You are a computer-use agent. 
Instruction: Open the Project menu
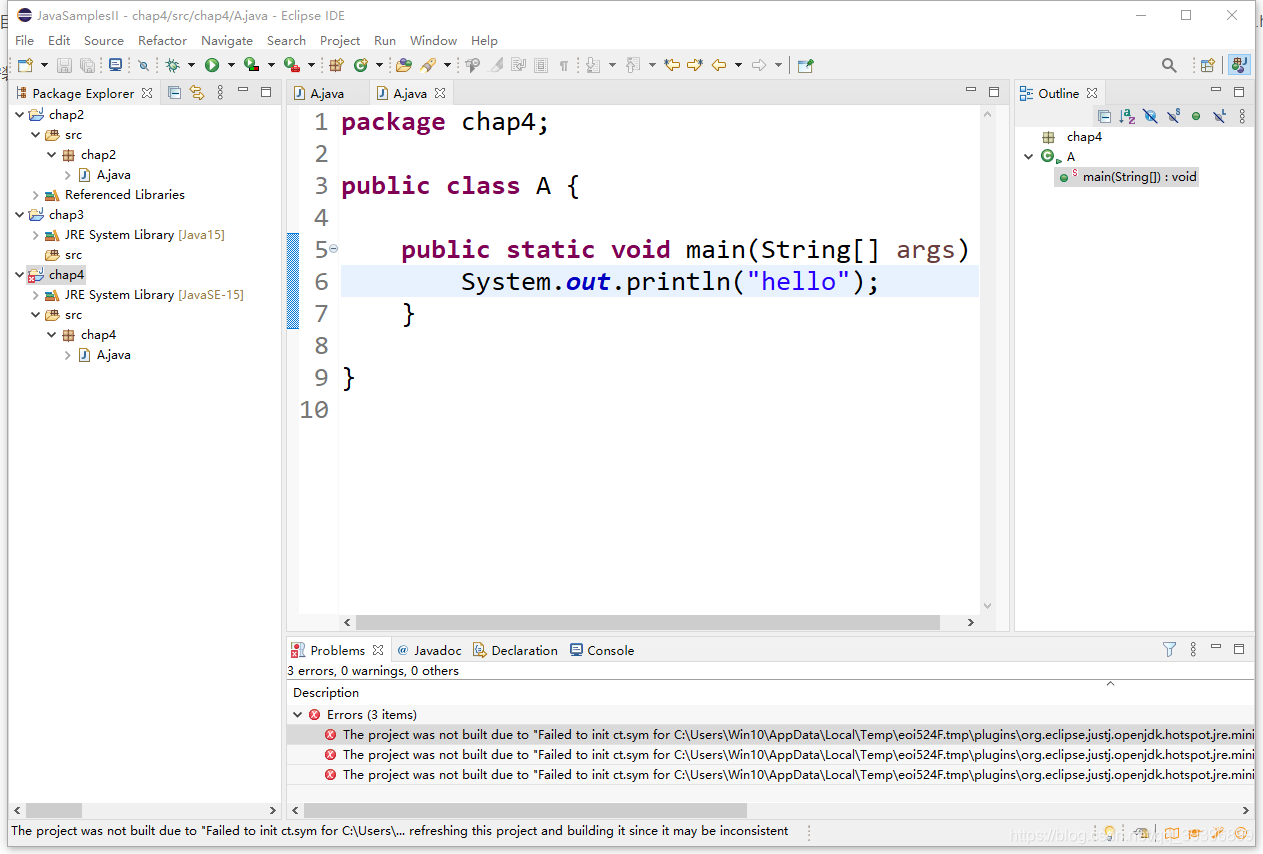(340, 41)
